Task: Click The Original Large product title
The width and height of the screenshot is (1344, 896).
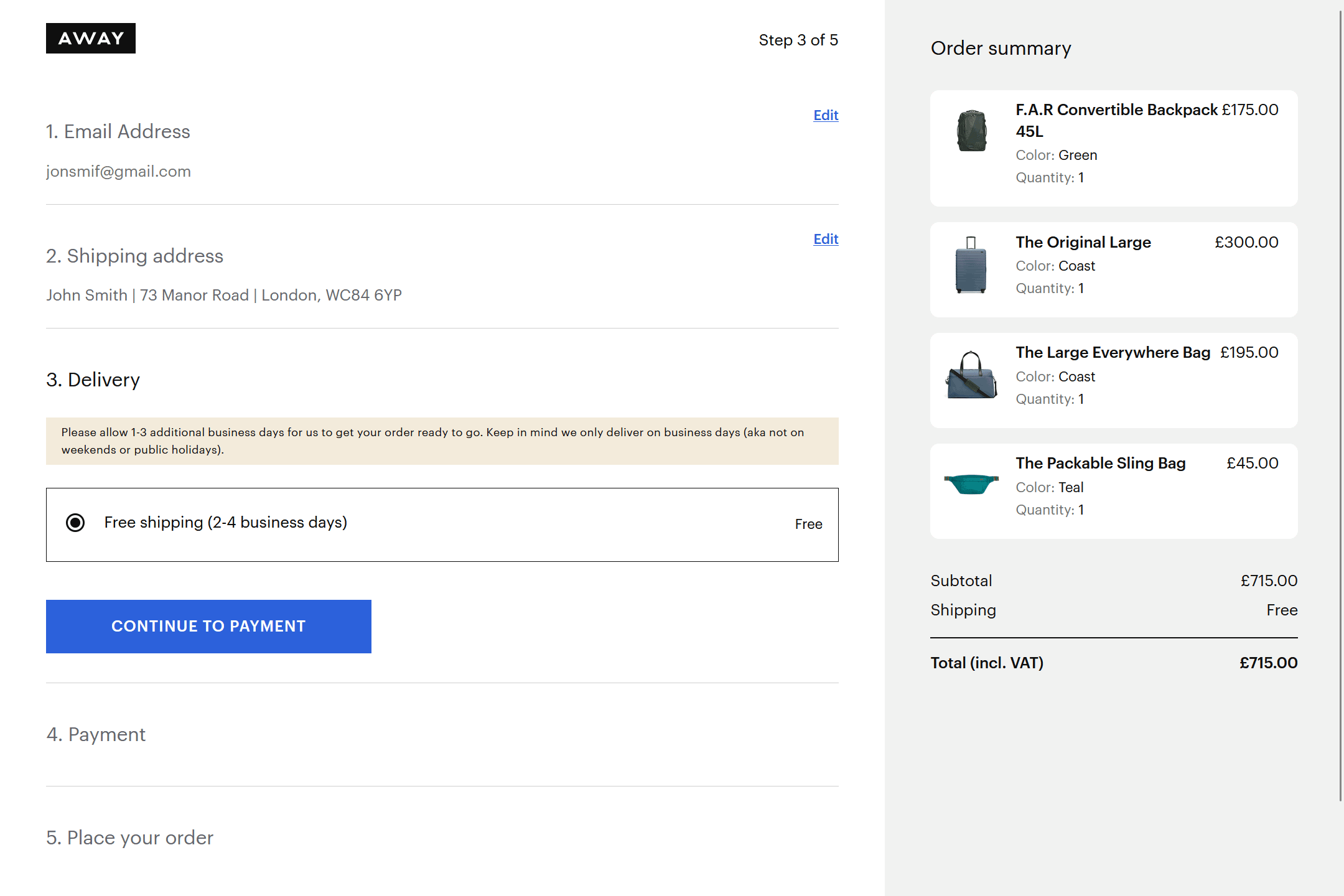Action: pos(1083,242)
